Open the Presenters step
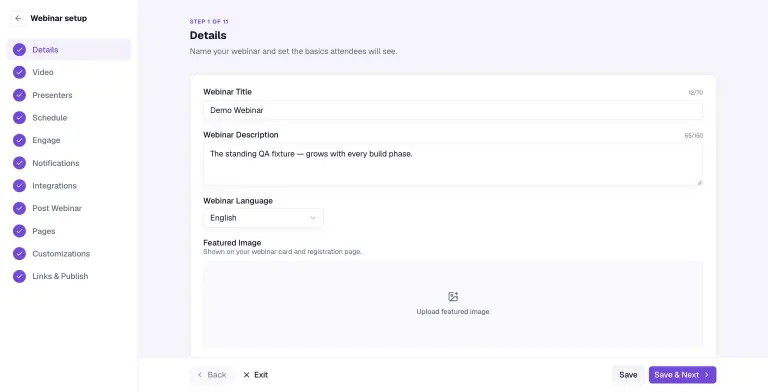 coord(69,95)
